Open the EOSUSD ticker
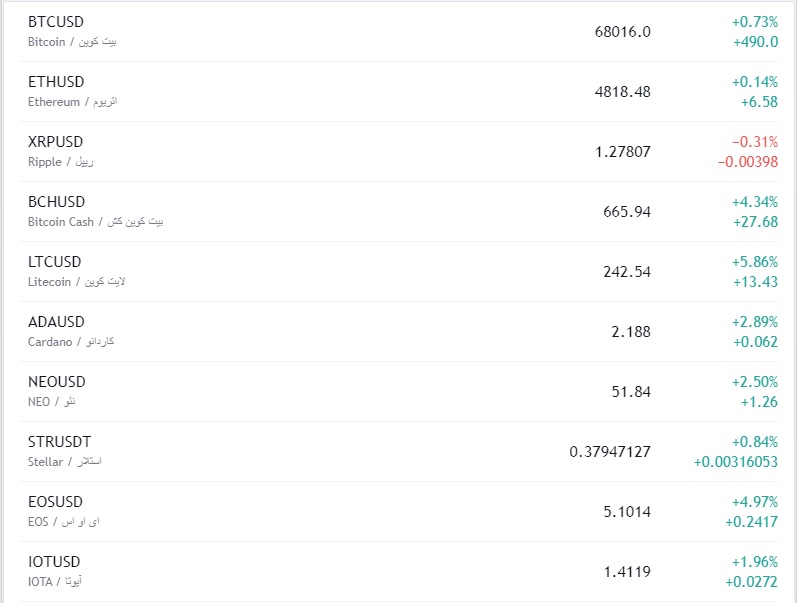 click(56, 502)
